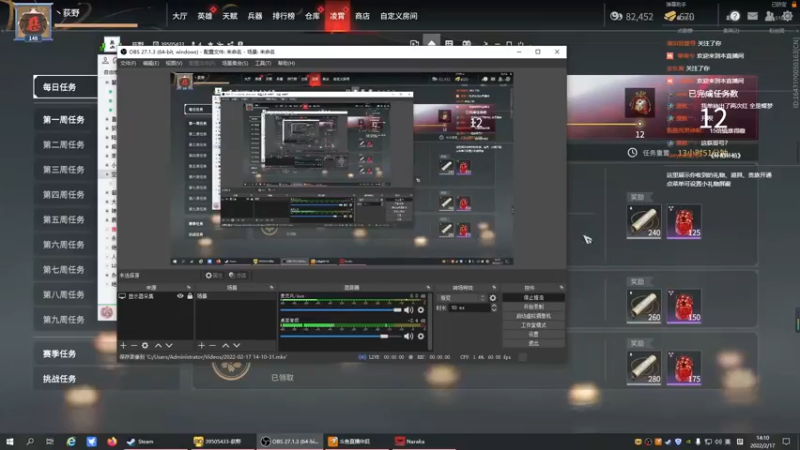The image size is (800, 450).
Task: Pop out the audio mixer dock icon
Action: tap(428, 288)
